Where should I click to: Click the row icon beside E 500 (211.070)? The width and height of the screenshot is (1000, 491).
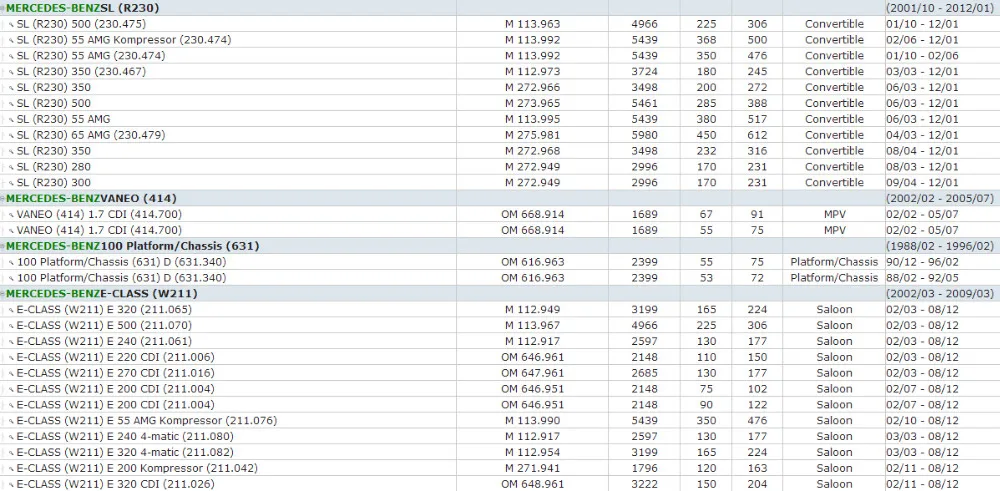pos(11,326)
